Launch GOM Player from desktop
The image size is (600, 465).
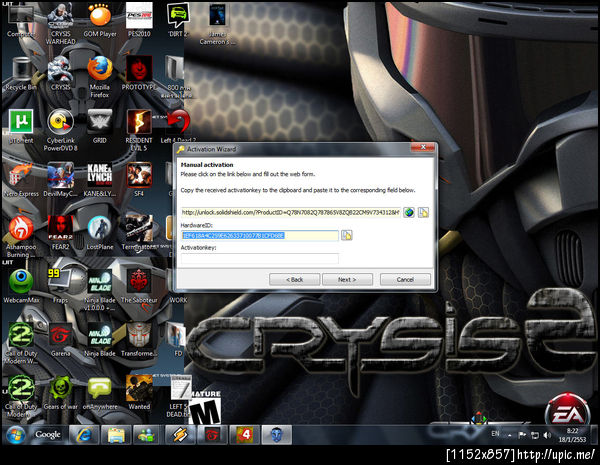[x=100, y=20]
